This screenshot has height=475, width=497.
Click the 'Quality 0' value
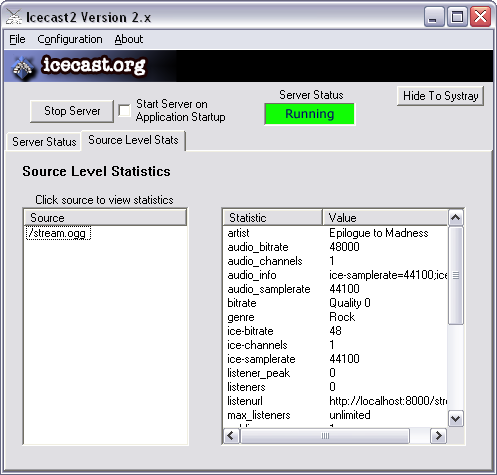(350, 303)
